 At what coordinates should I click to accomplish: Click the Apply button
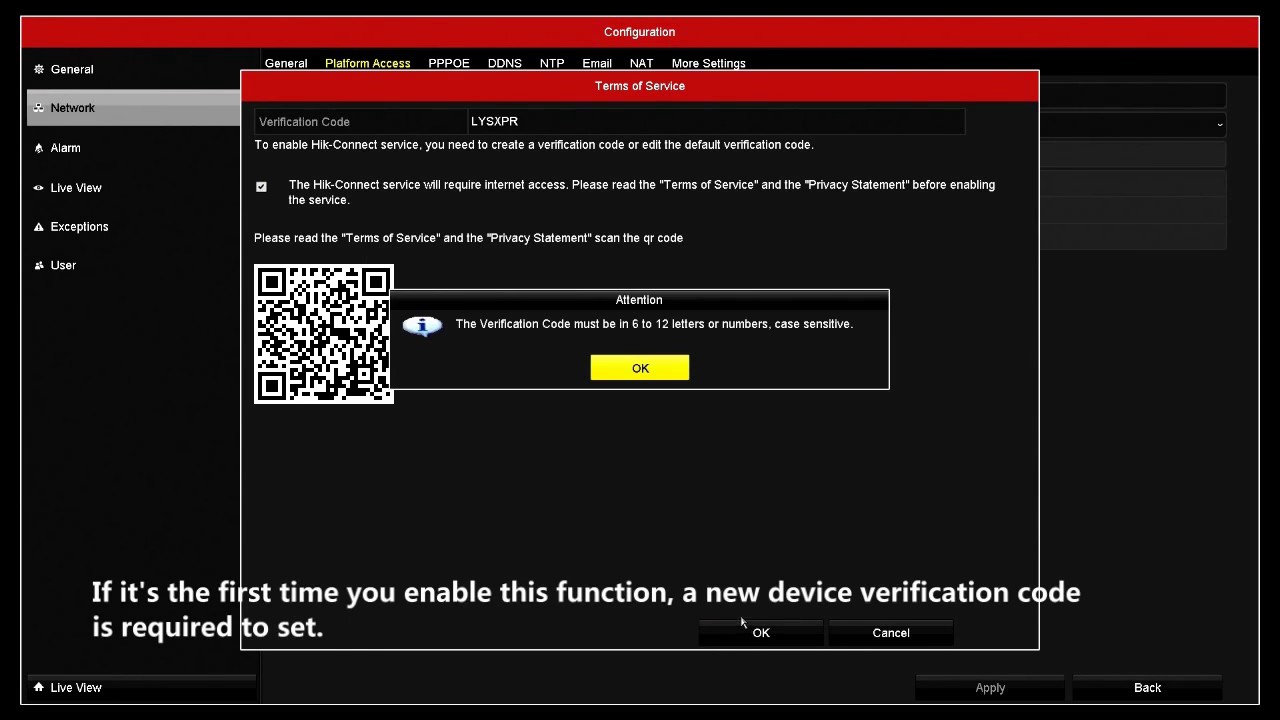pyautogui.click(x=990, y=688)
